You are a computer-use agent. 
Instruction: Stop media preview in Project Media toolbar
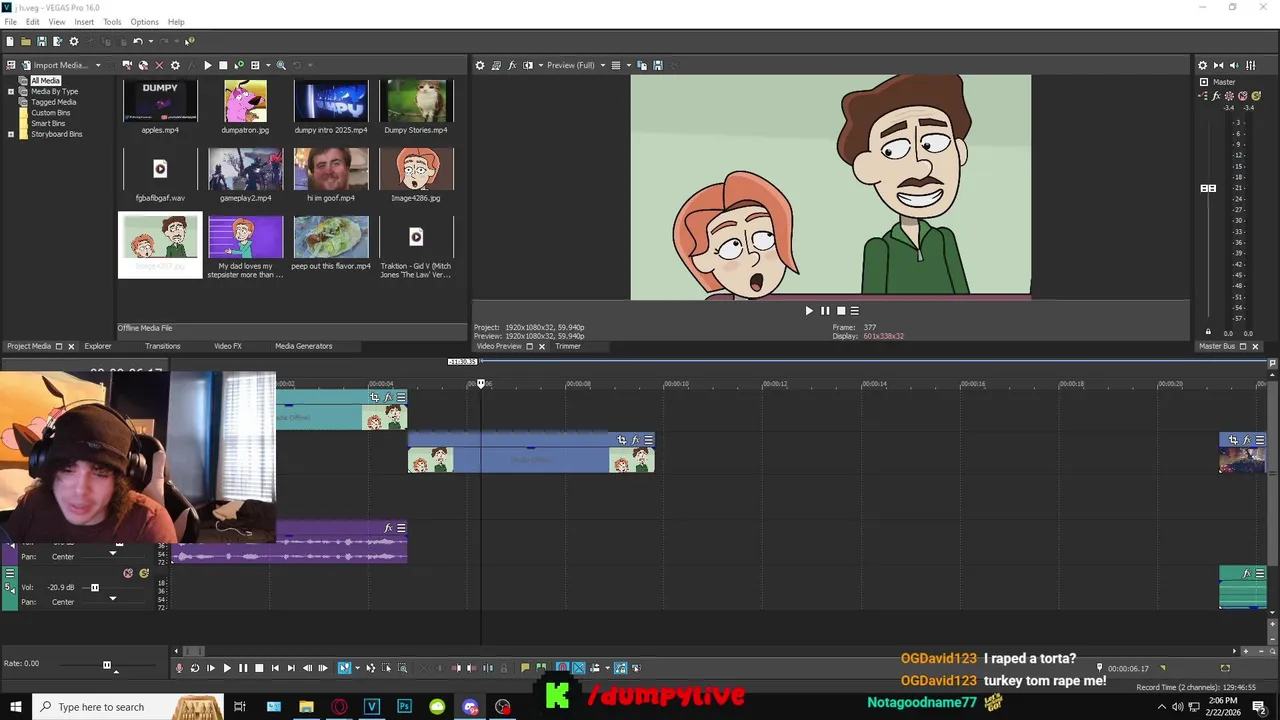tap(223, 65)
